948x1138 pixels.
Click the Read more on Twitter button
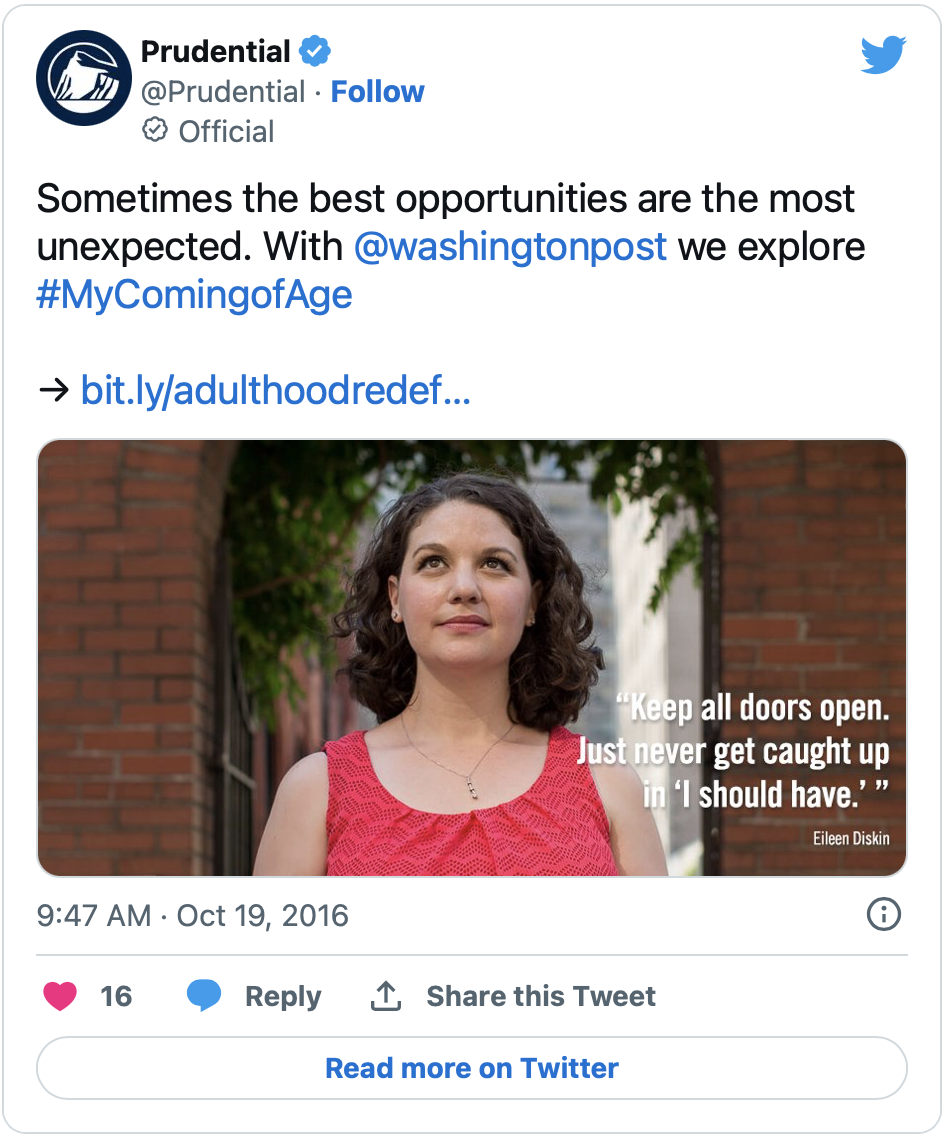click(x=472, y=1068)
